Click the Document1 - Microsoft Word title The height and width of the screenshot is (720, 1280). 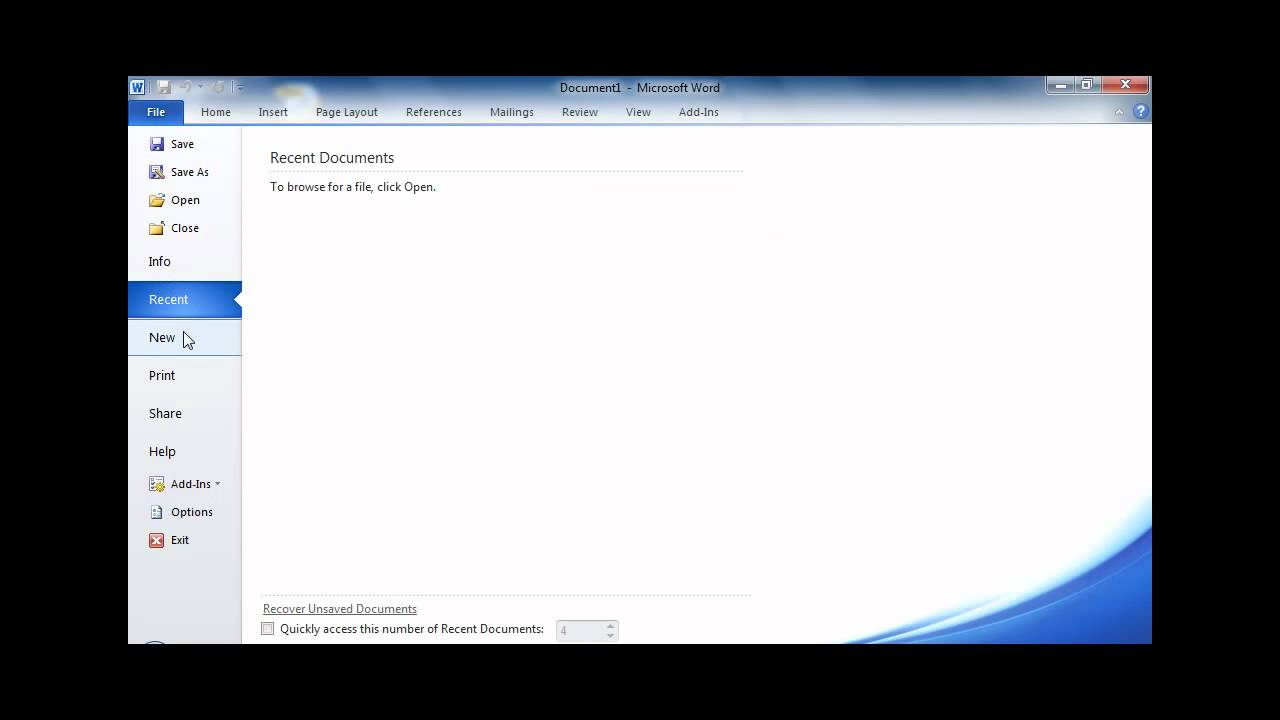click(640, 88)
